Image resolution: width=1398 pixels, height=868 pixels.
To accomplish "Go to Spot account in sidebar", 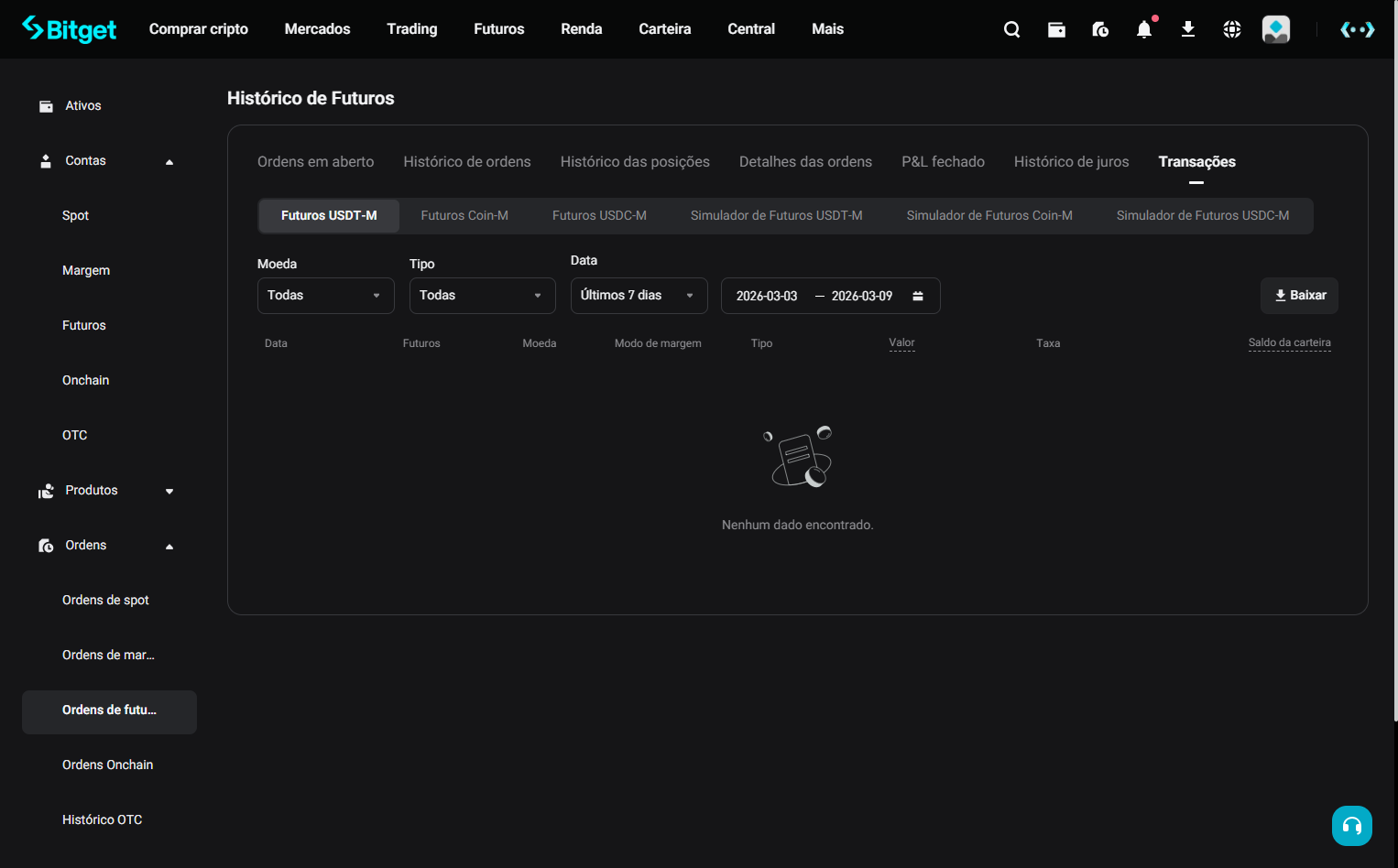I will pos(75,216).
